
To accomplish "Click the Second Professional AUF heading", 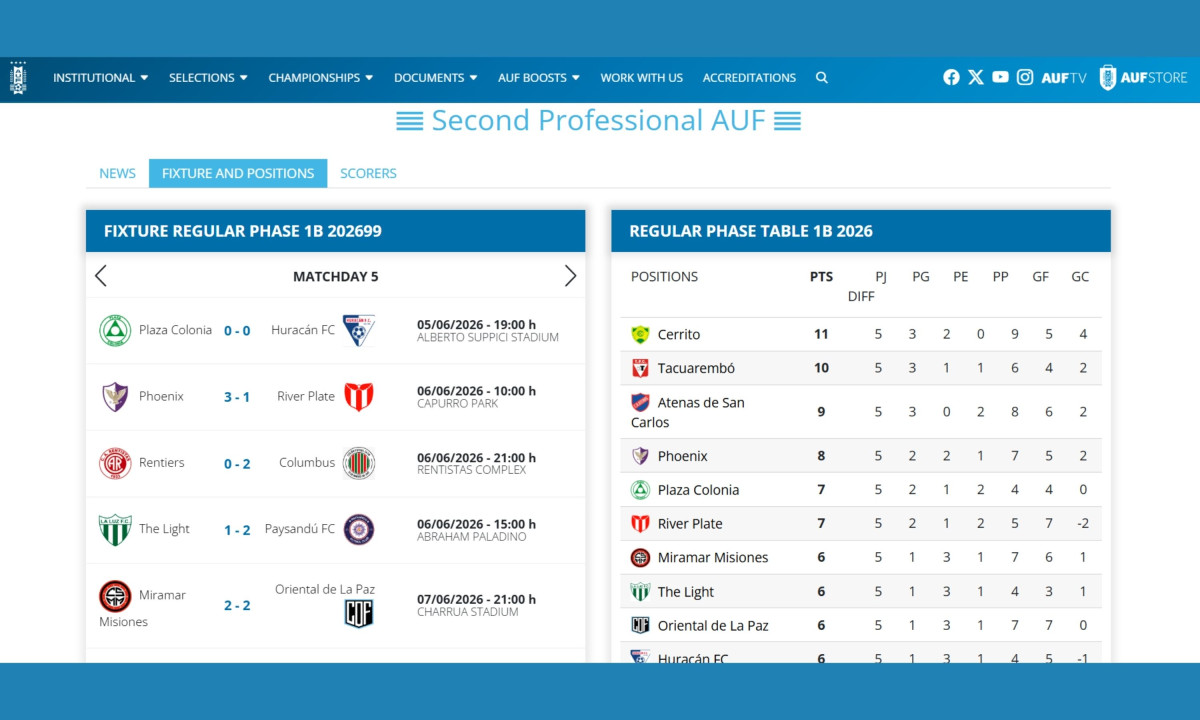I will (x=598, y=120).
